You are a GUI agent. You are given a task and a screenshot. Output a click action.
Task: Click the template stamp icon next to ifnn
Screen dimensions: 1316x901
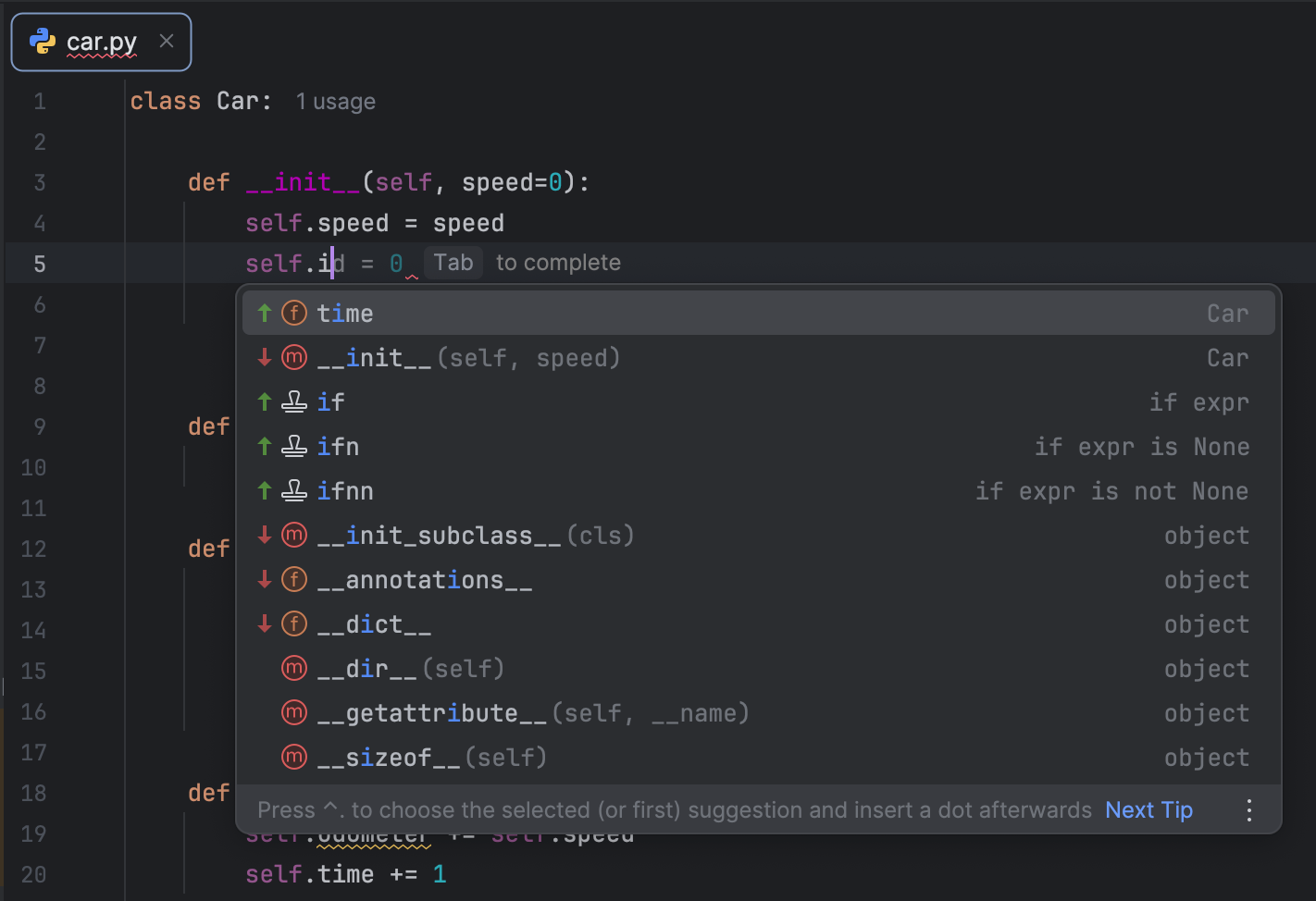293,490
